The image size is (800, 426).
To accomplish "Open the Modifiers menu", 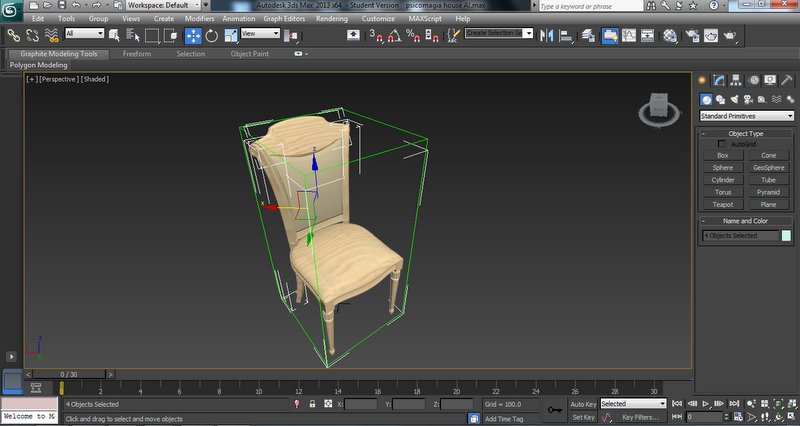I will tap(199, 18).
